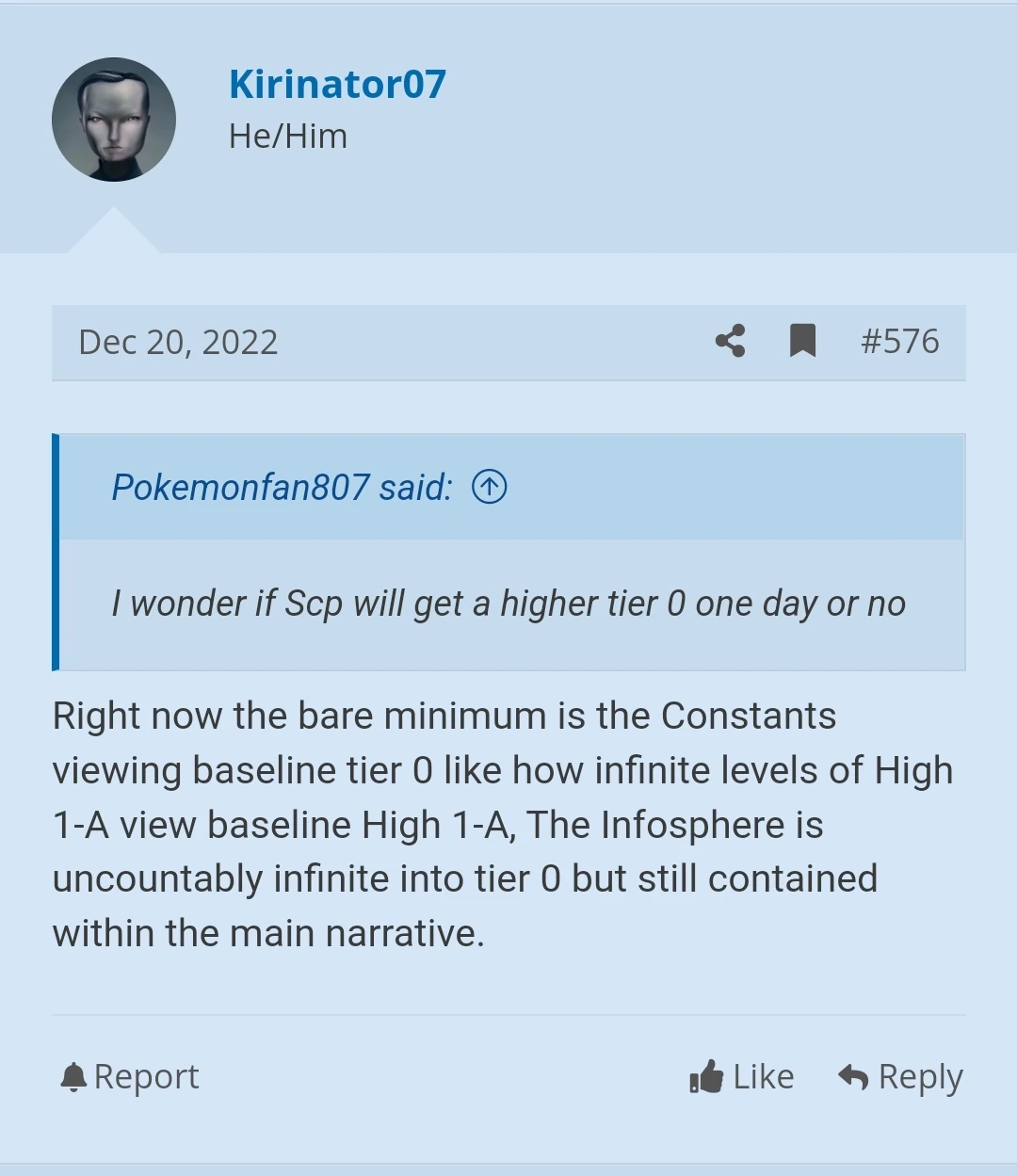Image resolution: width=1017 pixels, height=1176 pixels.
Task: Click the "Pokemonfan807 said:" quote header
Action: pyautogui.click(x=282, y=488)
